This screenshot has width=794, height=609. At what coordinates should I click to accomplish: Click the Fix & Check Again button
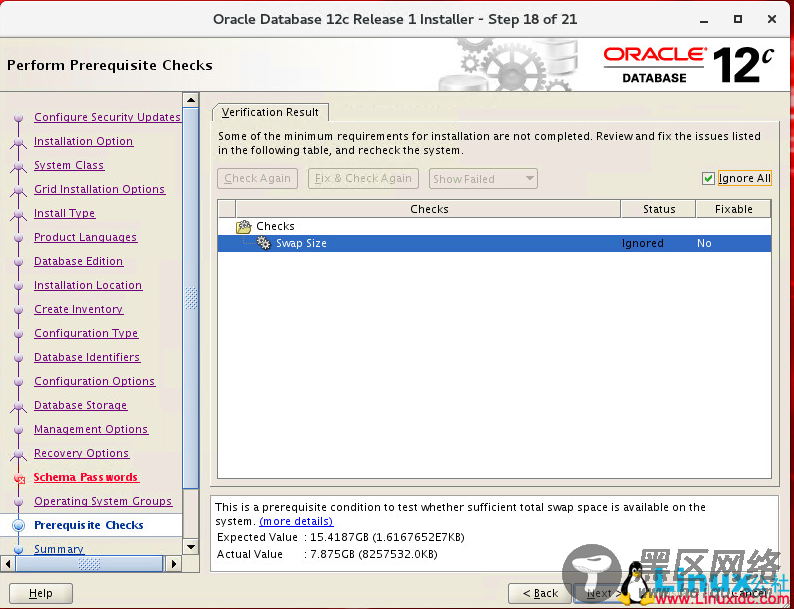point(363,178)
